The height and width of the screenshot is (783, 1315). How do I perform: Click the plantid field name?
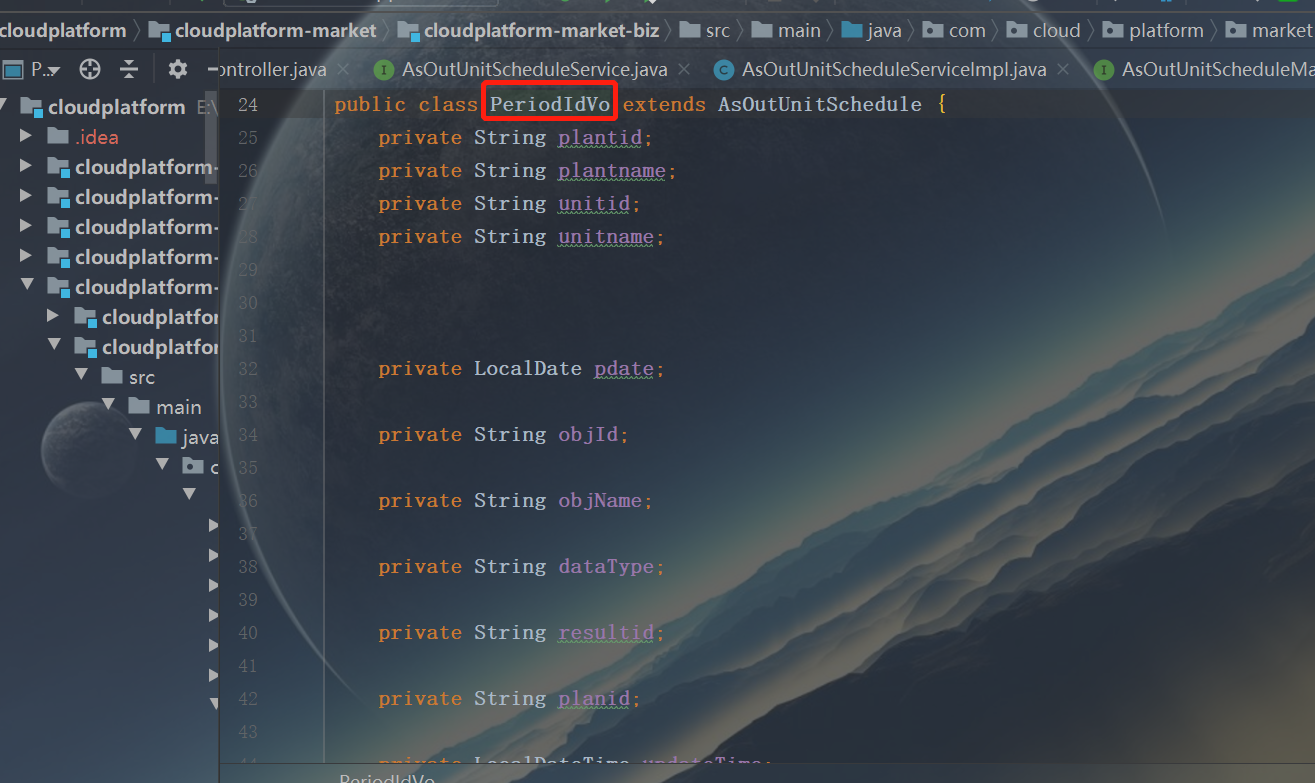[600, 138]
